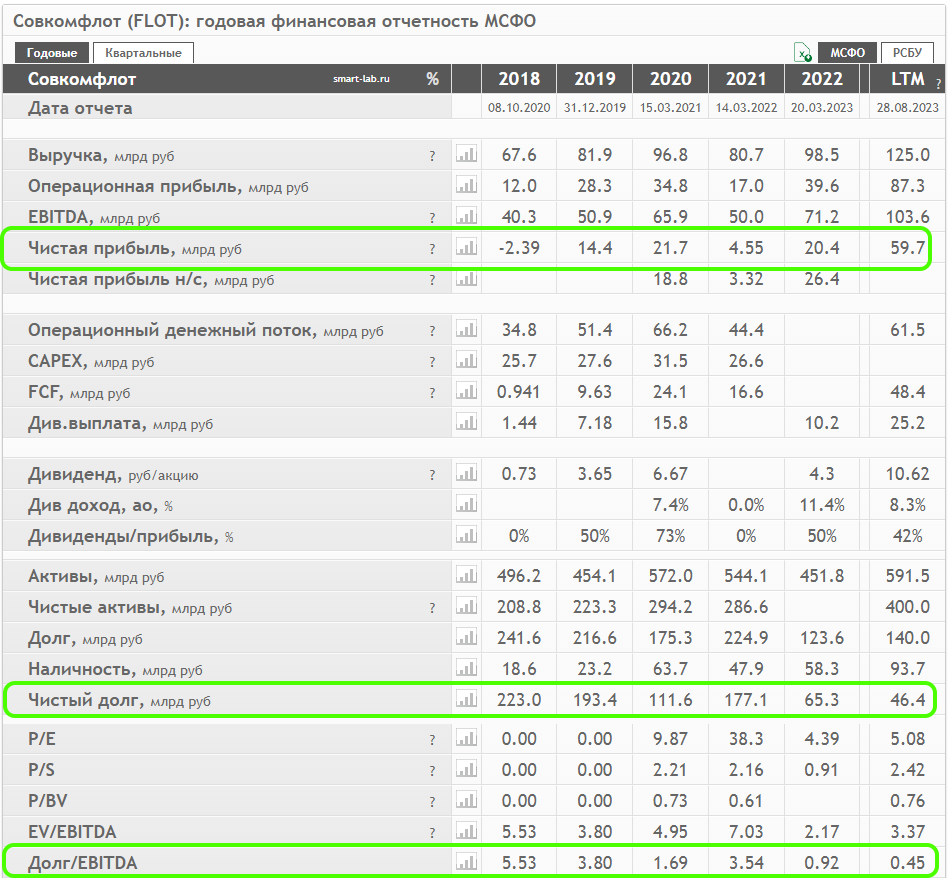Download table via Excel export icon

tap(803, 53)
